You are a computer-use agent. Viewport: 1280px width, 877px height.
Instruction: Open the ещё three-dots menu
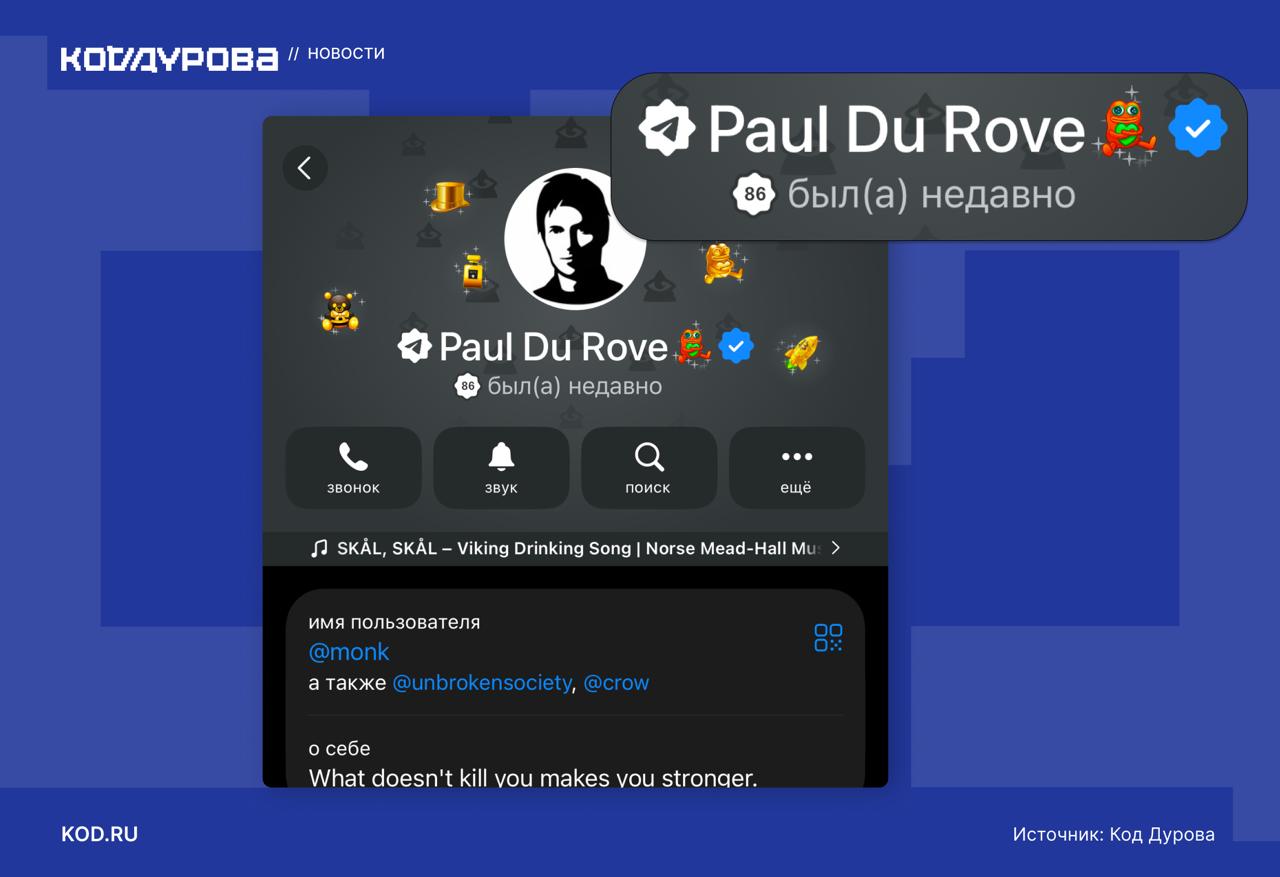[796, 468]
